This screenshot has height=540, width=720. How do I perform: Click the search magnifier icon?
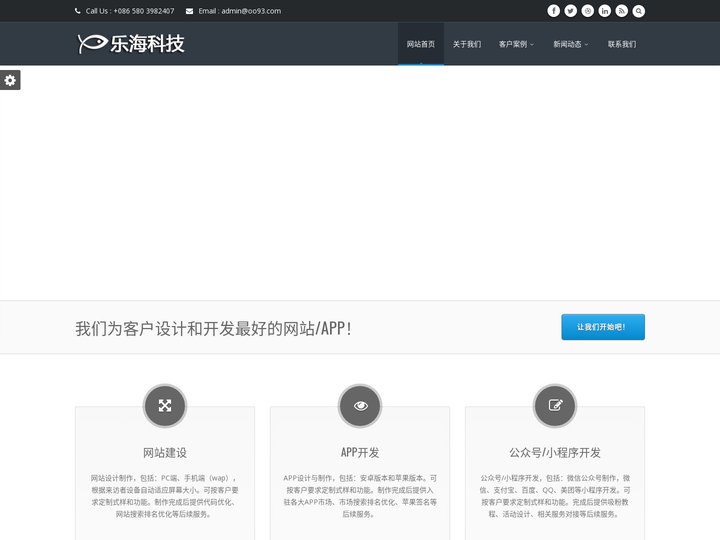638,11
